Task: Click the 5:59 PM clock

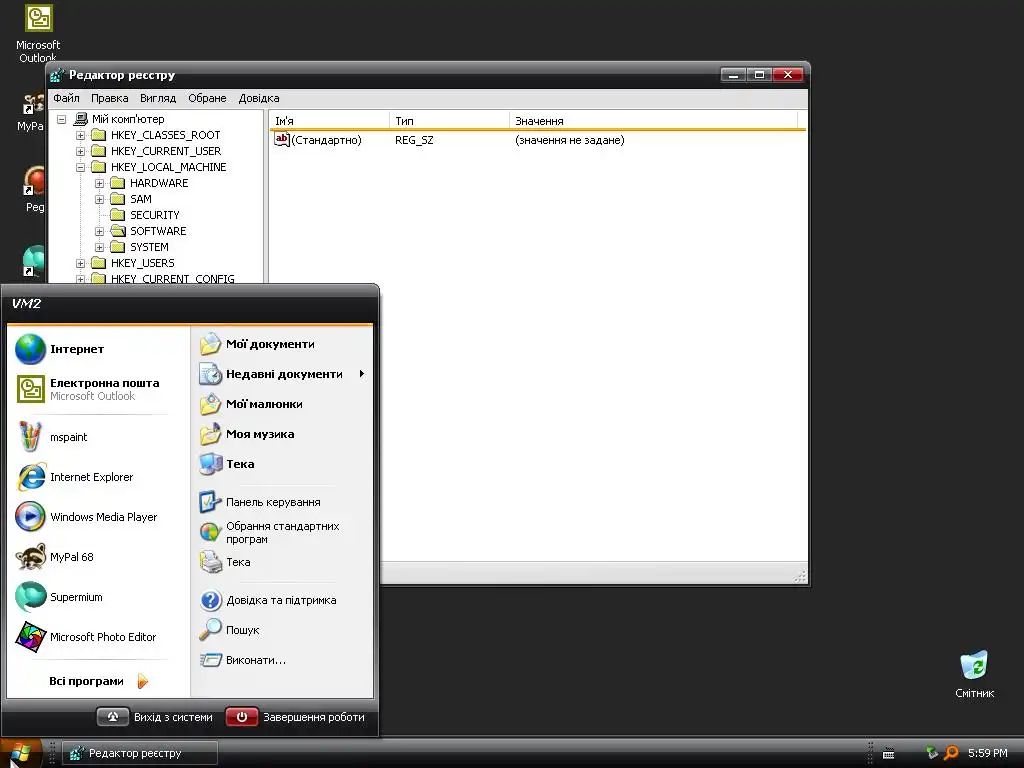Action: coord(987,753)
